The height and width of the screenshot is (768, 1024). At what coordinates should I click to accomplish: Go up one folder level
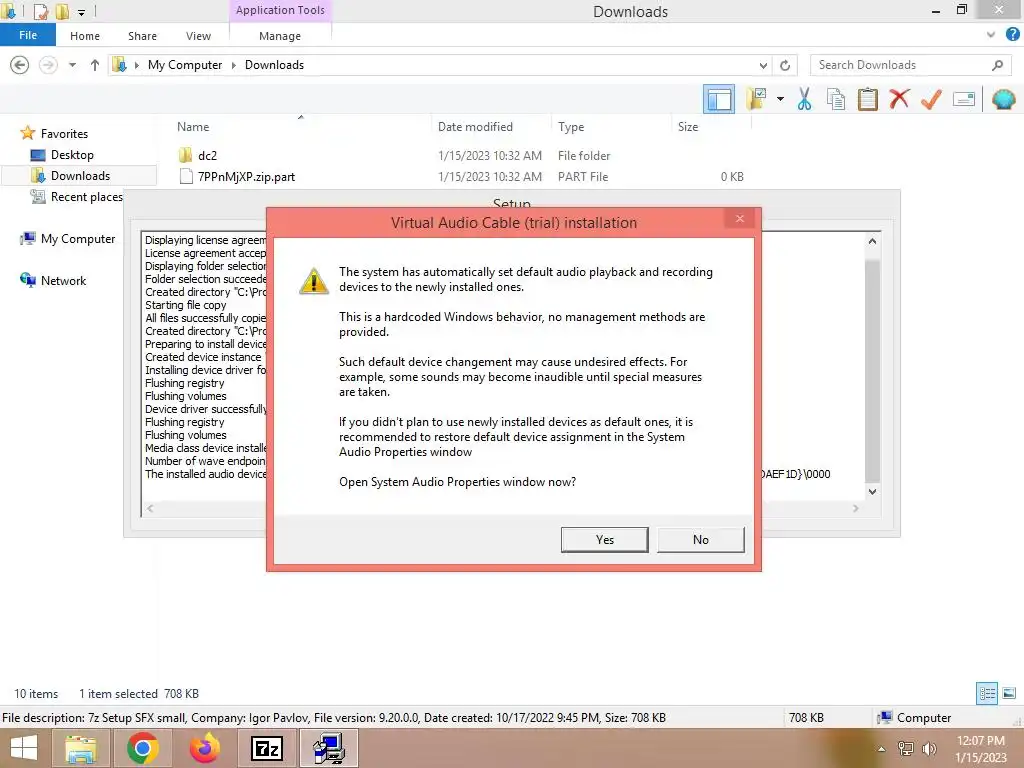pyautogui.click(x=95, y=65)
